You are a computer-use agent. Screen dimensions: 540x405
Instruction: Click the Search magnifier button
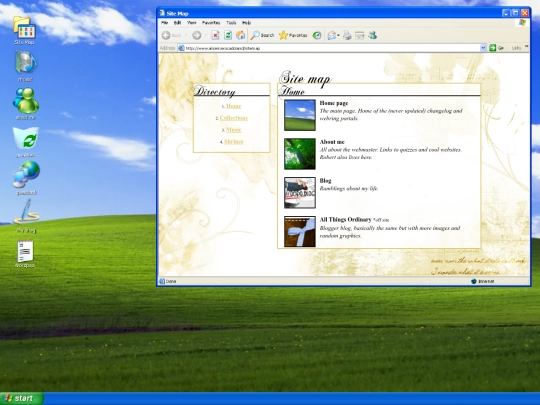click(x=262, y=35)
